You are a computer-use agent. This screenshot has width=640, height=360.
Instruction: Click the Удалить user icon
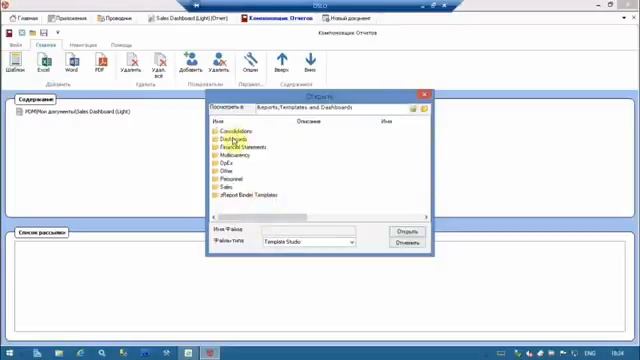219,62
